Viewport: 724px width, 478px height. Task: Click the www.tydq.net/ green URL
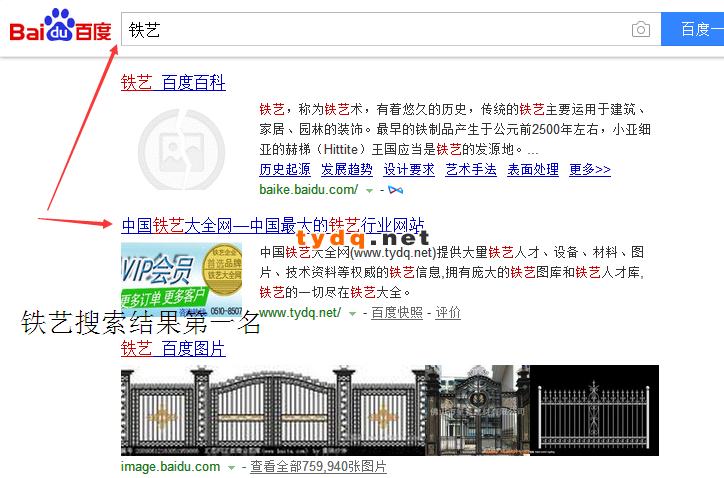300,313
